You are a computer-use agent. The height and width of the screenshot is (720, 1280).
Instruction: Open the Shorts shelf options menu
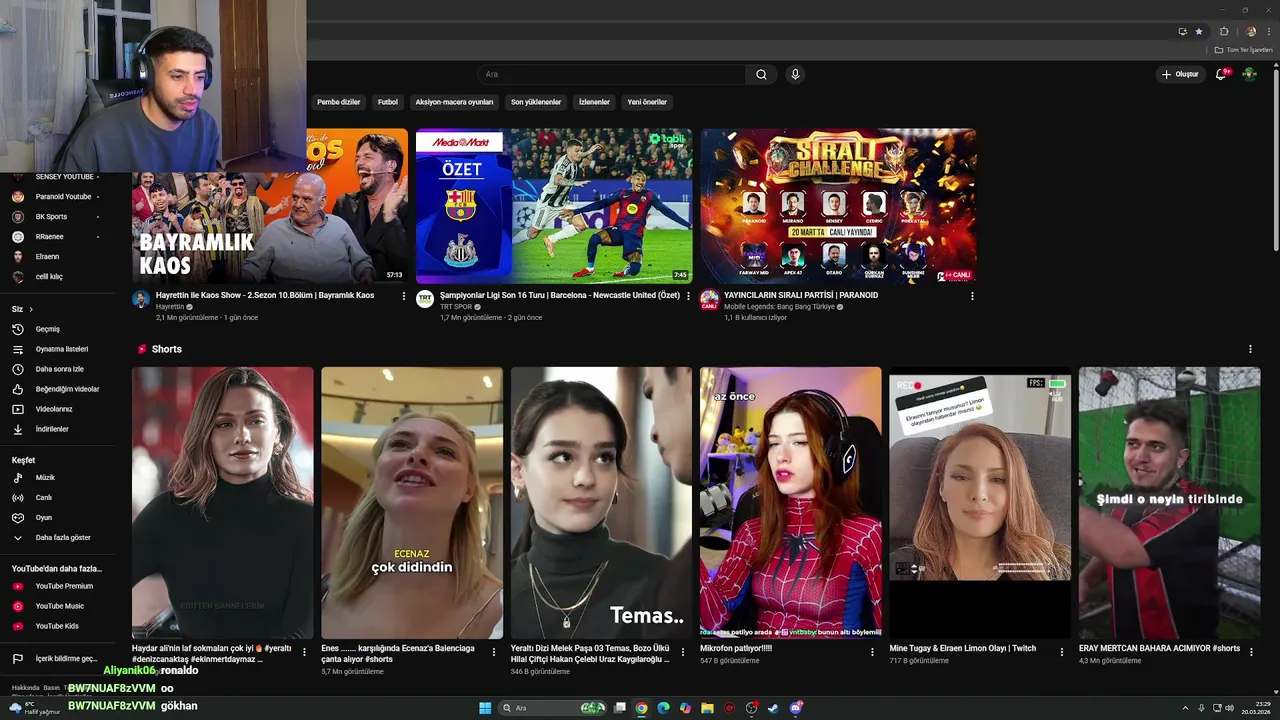1250,349
